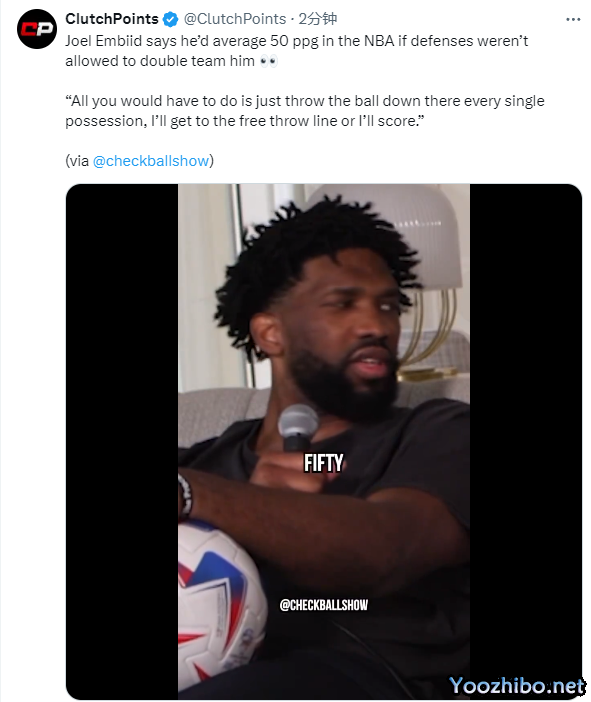This screenshot has height=702, width=591.
Task: Click the right black bar of video
Action: (526, 441)
